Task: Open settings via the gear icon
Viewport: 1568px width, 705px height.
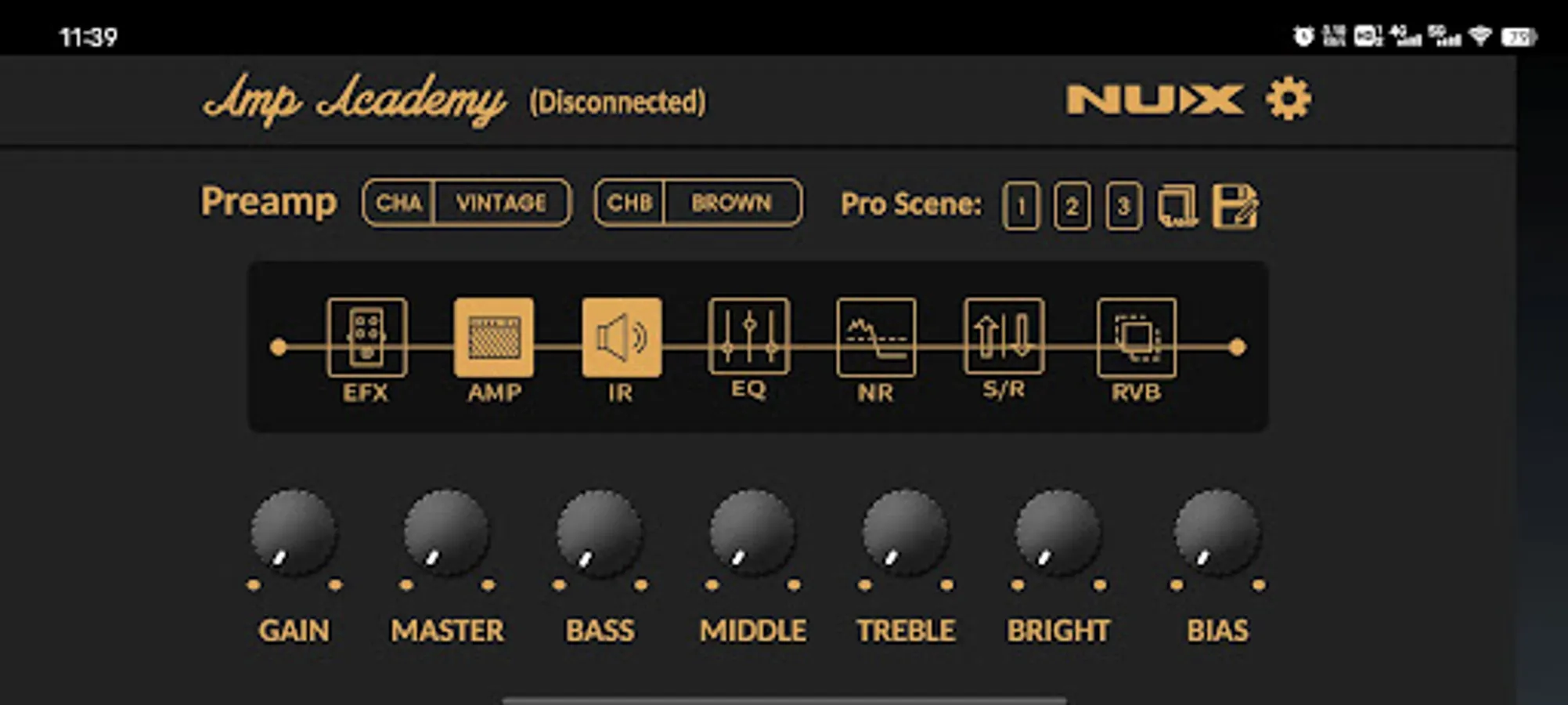Action: pos(1288,99)
